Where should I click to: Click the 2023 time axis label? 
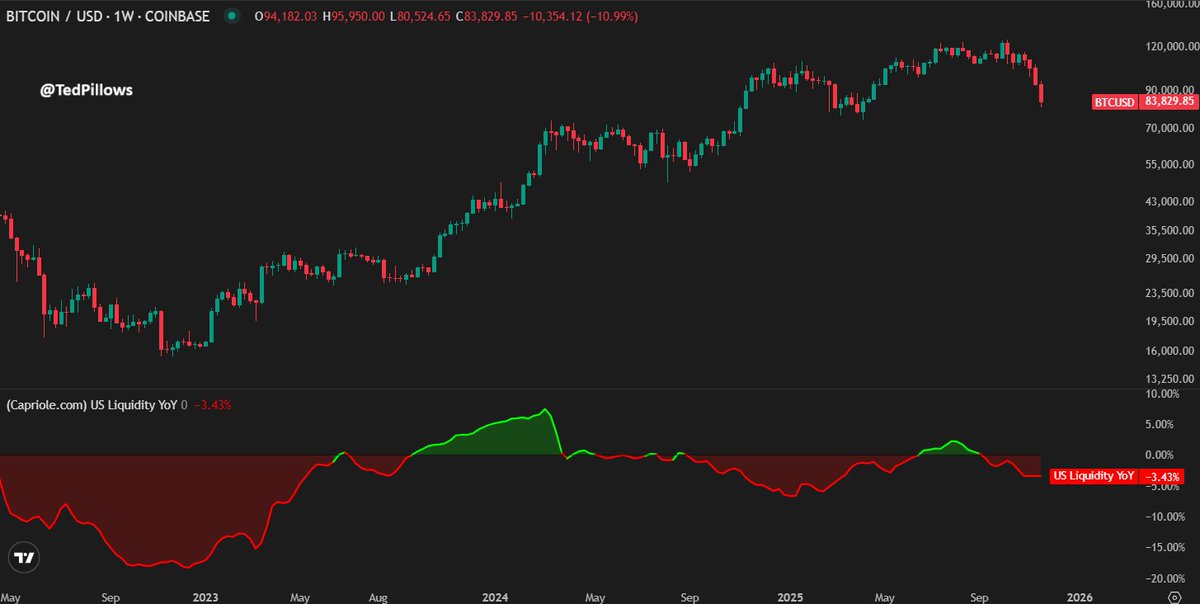pyautogui.click(x=205, y=596)
